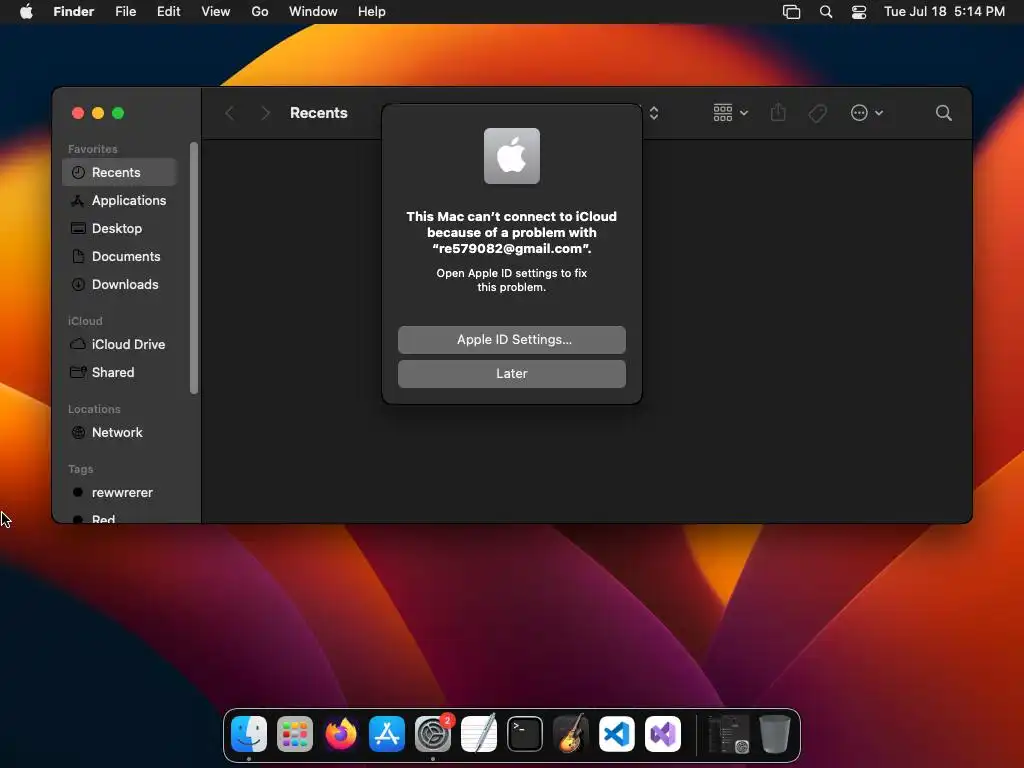Go forward with the toolbar forward chevron
1024x768 pixels.
(265, 113)
